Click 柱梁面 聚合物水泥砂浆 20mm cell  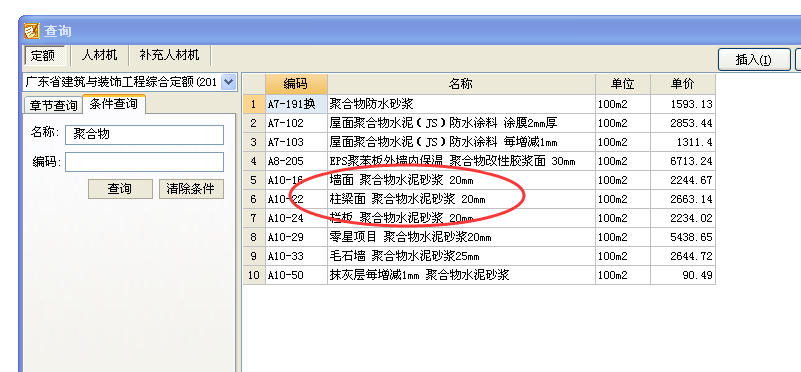pyautogui.click(x=461, y=199)
